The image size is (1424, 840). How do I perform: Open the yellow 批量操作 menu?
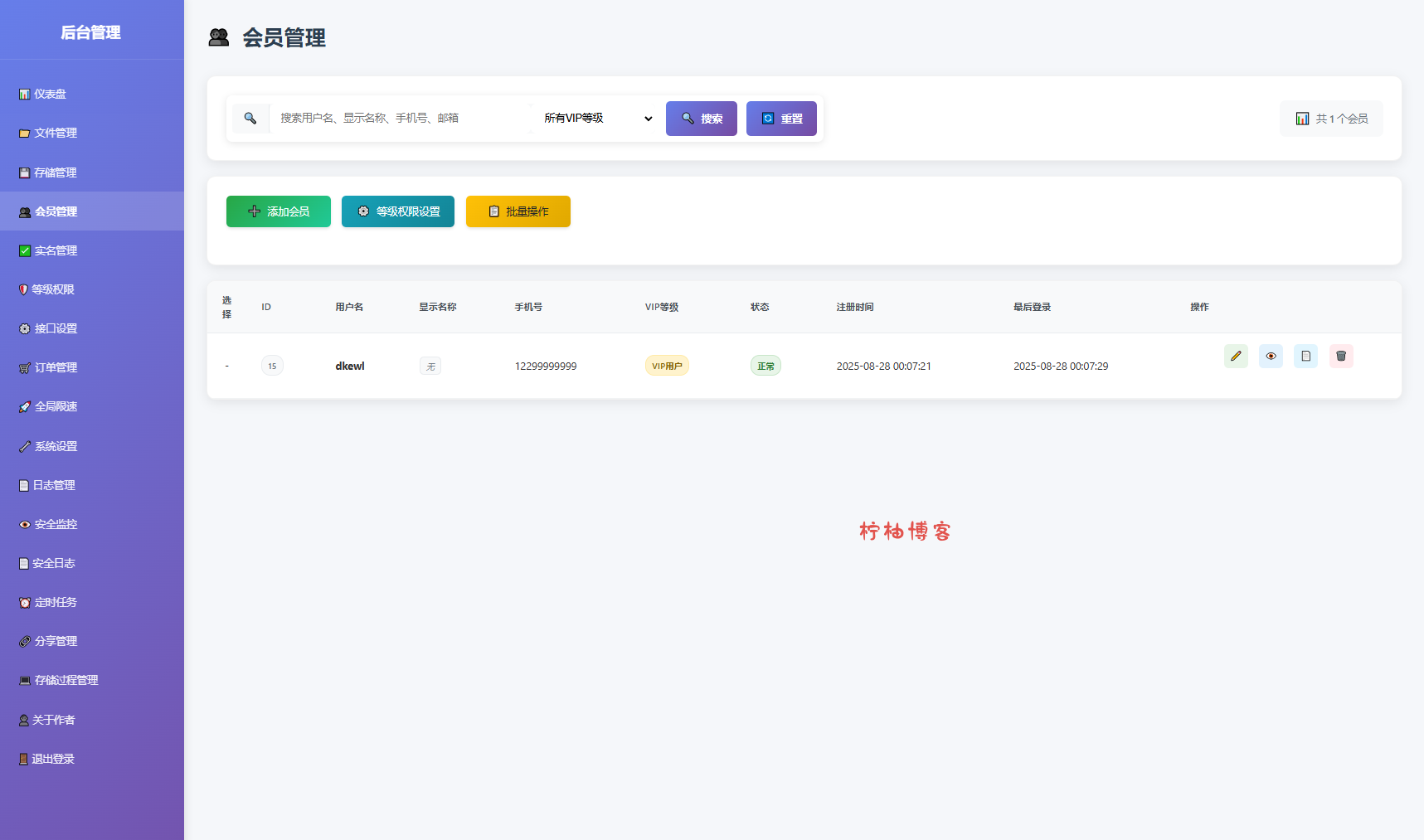point(518,211)
